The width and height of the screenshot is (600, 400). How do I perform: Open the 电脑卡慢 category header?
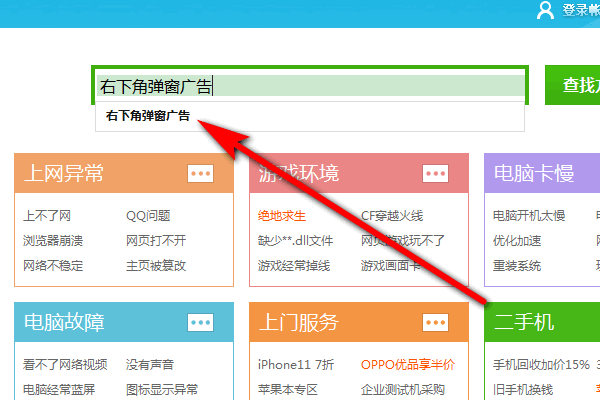[542, 173]
